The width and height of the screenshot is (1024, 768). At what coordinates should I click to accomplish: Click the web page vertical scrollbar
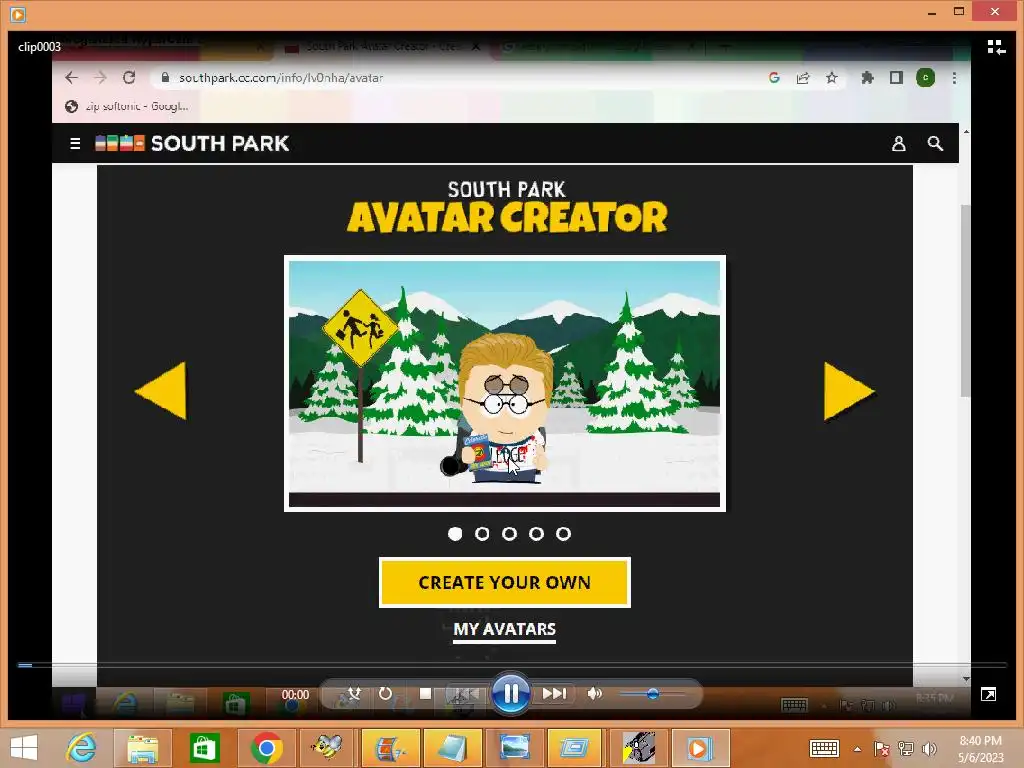click(x=965, y=300)
